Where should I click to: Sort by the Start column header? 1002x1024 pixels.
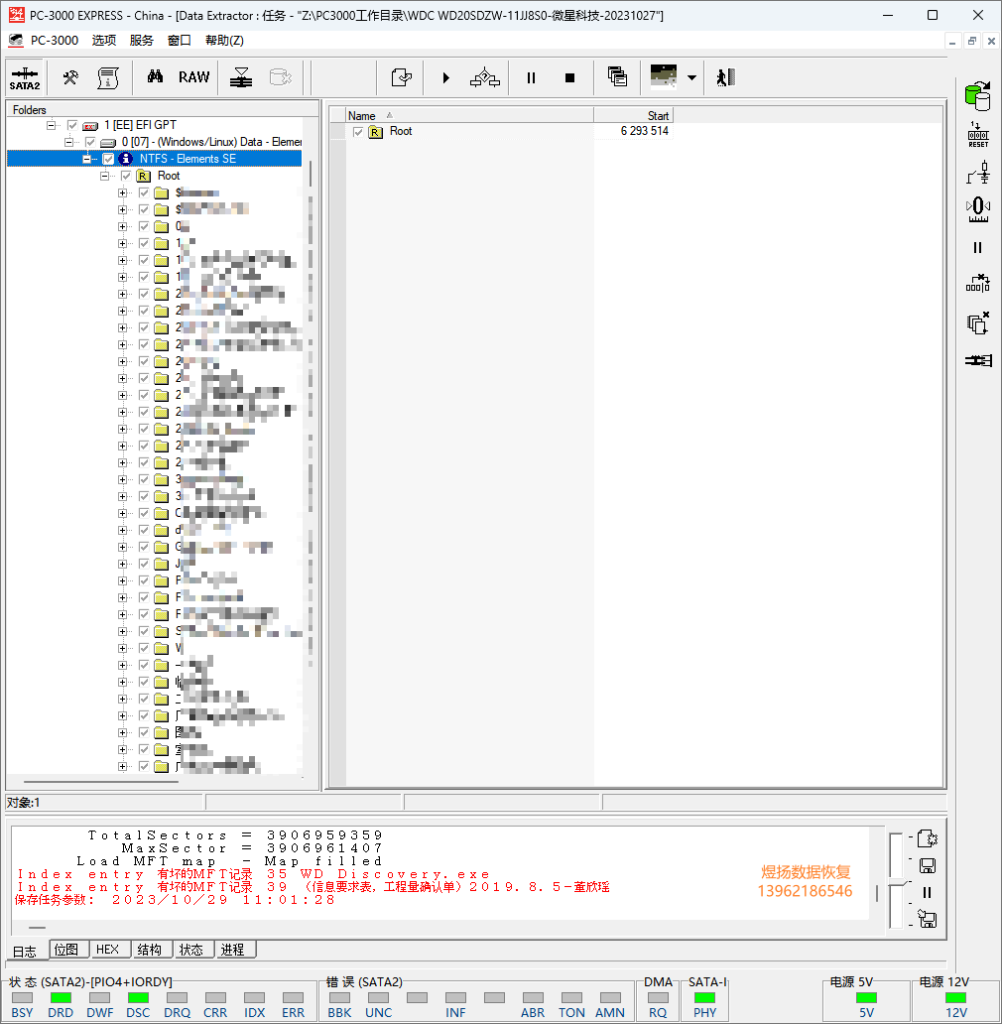point(633,116)
